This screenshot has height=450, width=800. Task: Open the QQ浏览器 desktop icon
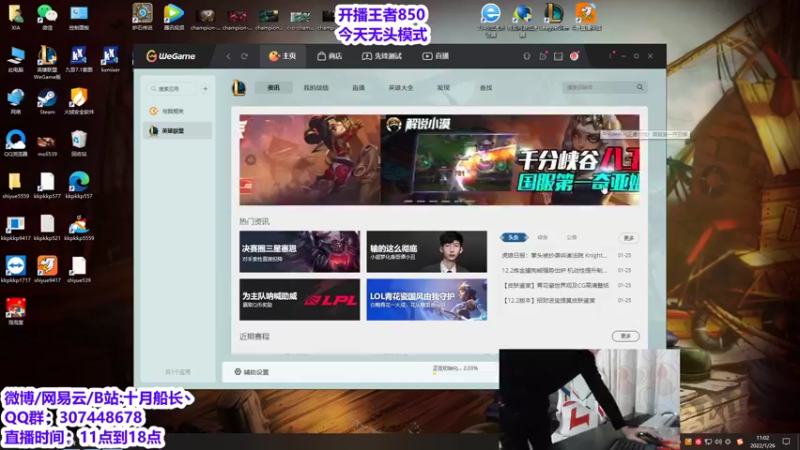point(15,143)
